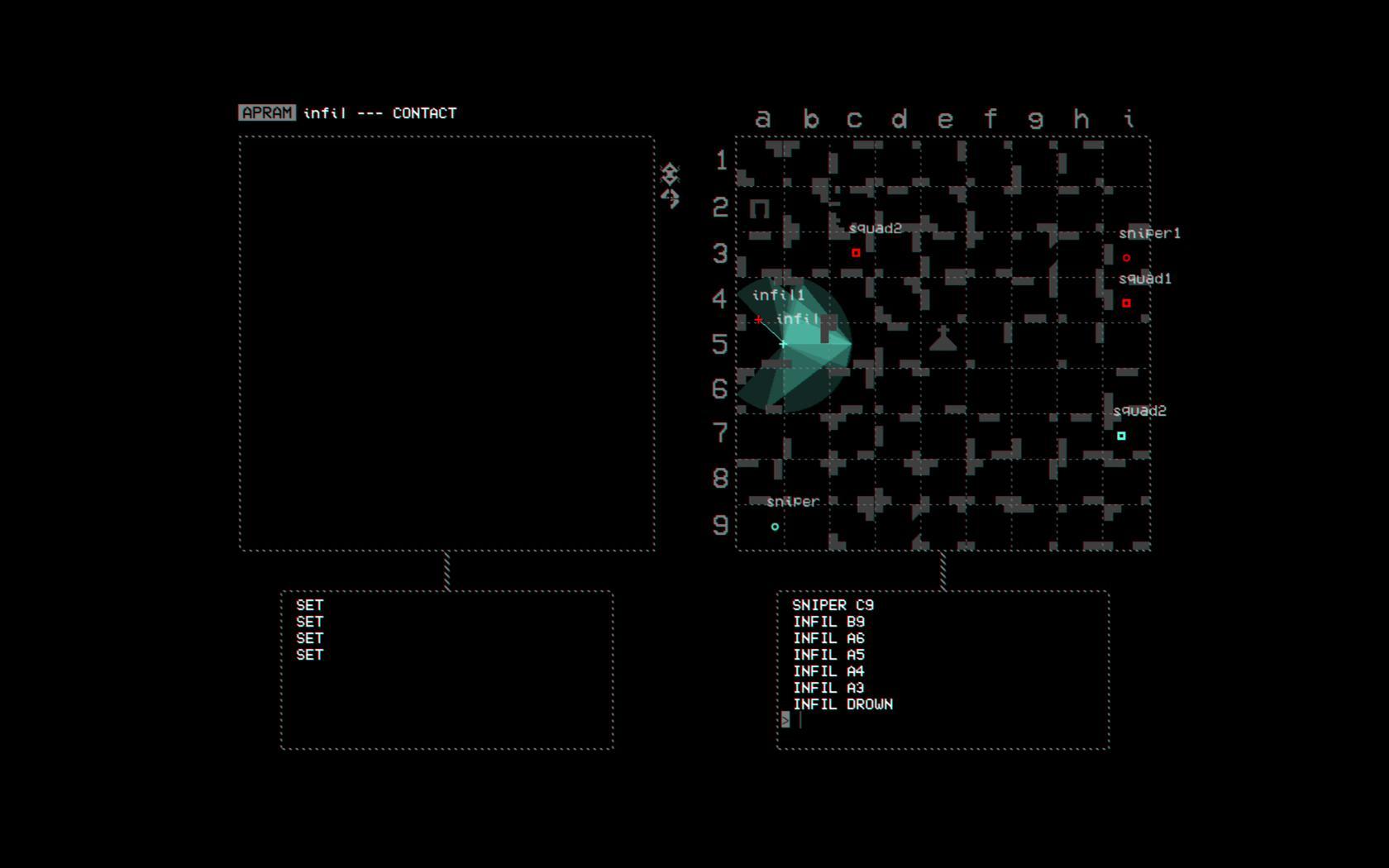
Task: Click the red squad2 enemy square marker
Action: [856, 253]
